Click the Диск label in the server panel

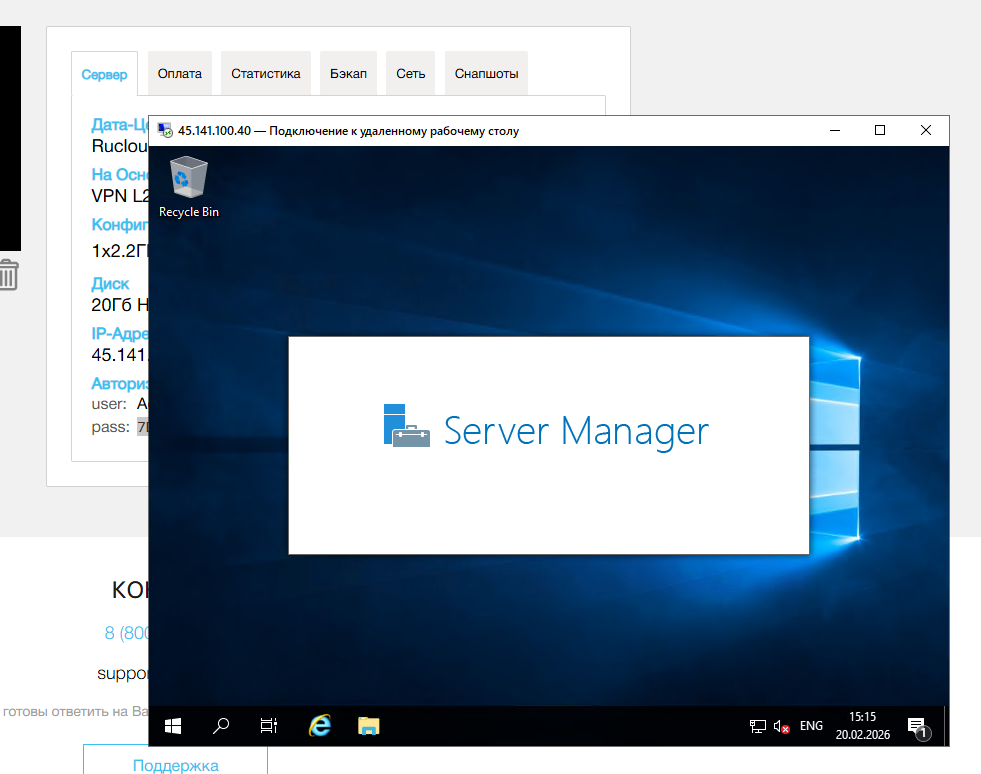pos(110,283)
